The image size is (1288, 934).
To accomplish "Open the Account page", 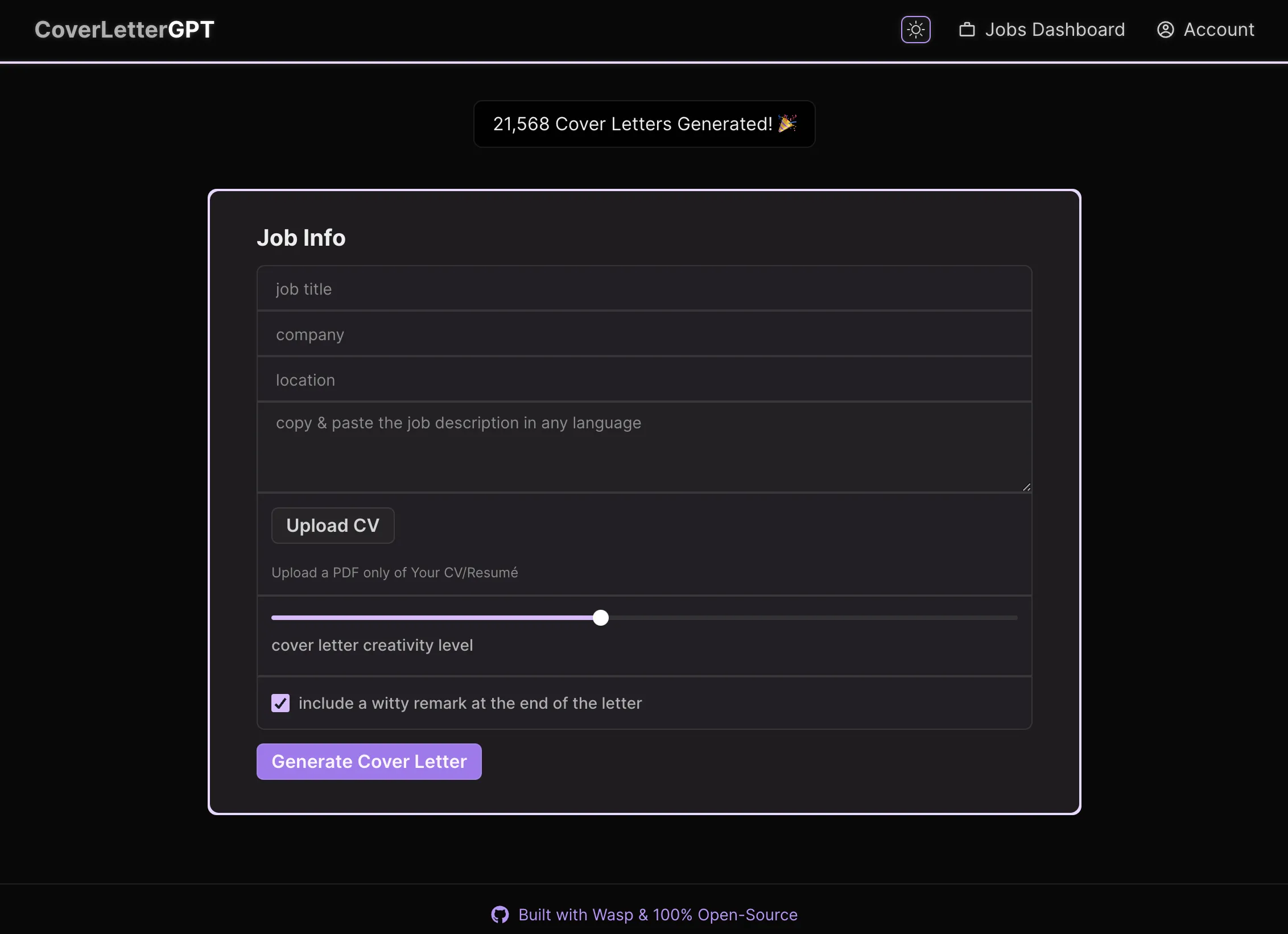I will [1217, 29].
